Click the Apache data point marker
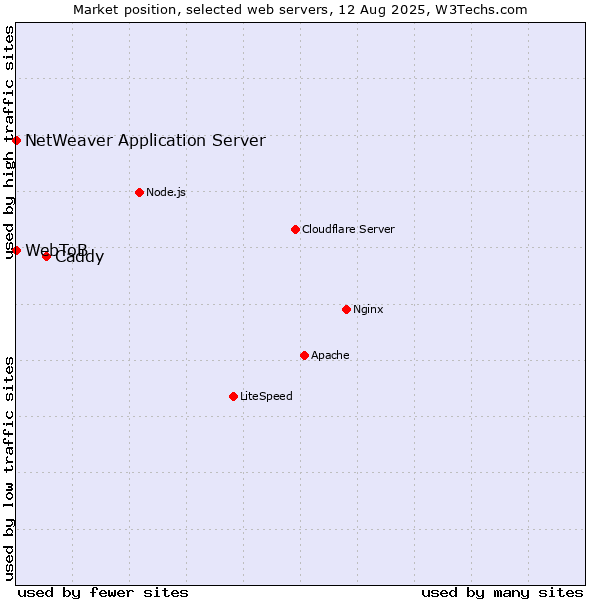The width and height of the screenshot is (600, 600). tap(305, 355)
